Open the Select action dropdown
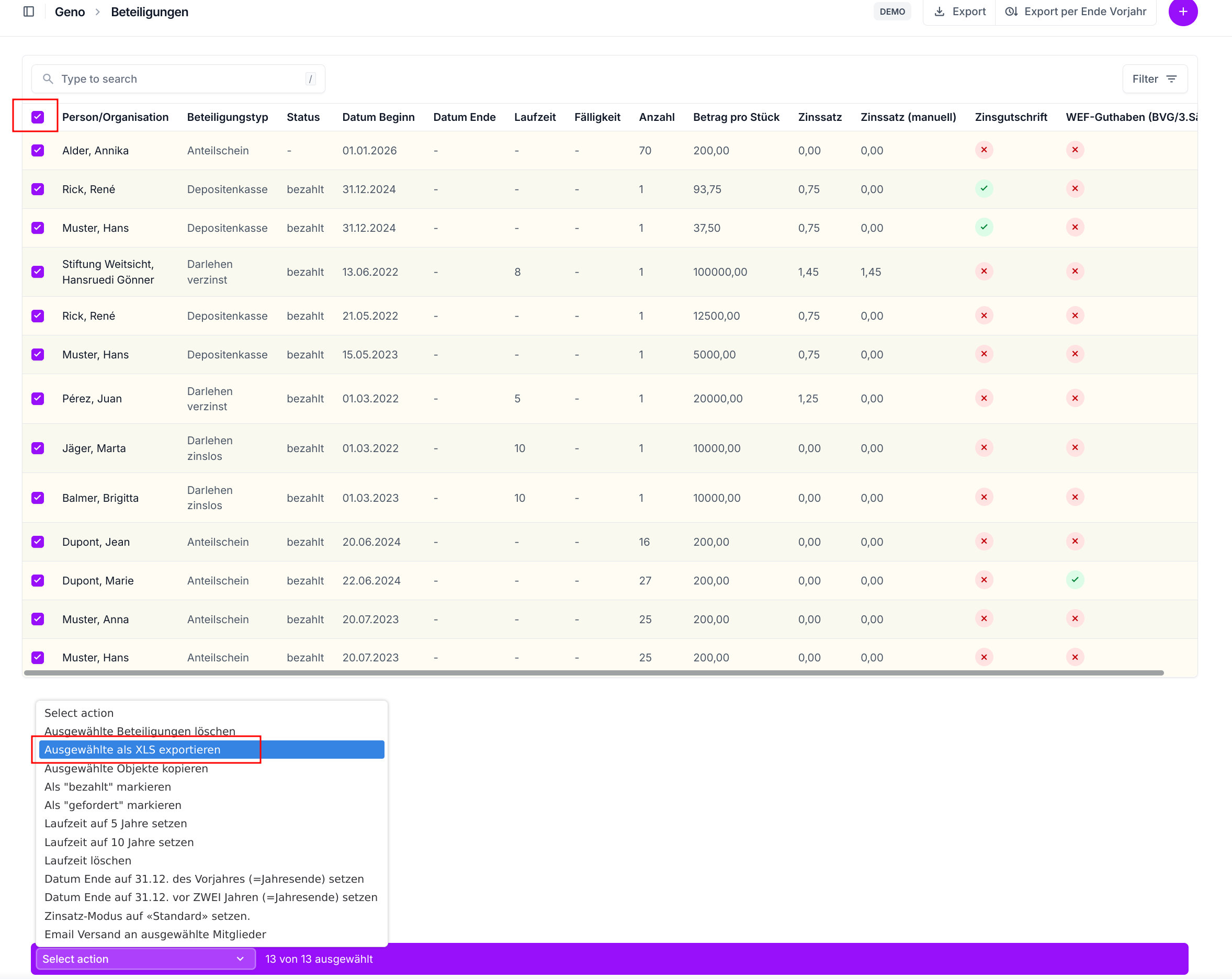The height and width of the screenshot is (979, 1232). click(145, 959)
